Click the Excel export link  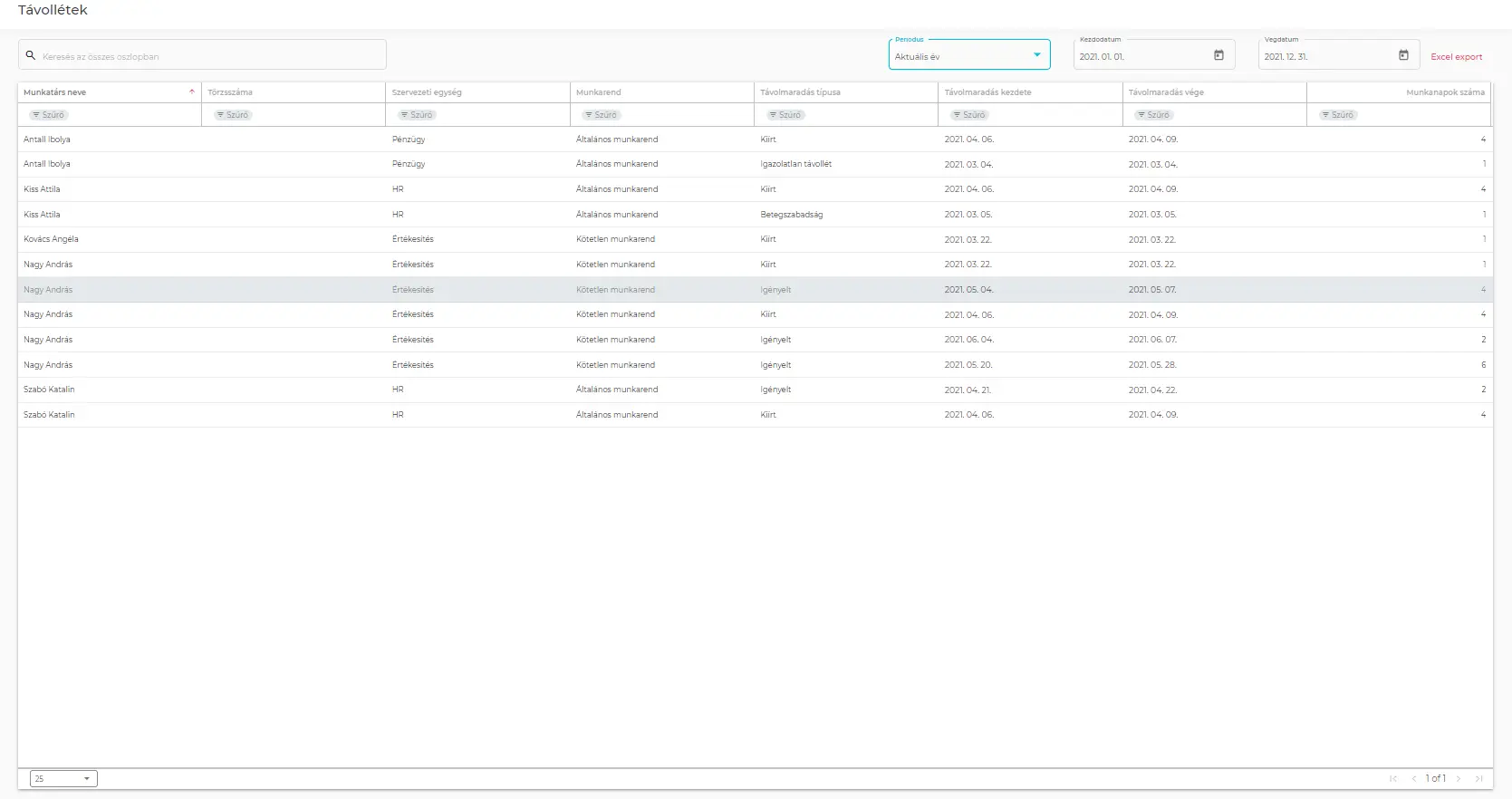point(1456,57)
